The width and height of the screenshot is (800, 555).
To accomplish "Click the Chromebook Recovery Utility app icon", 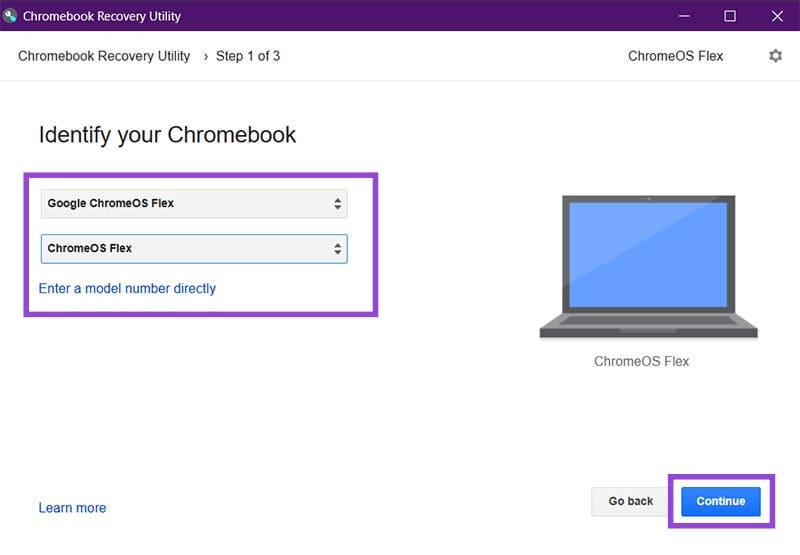I will coord(11,16).
